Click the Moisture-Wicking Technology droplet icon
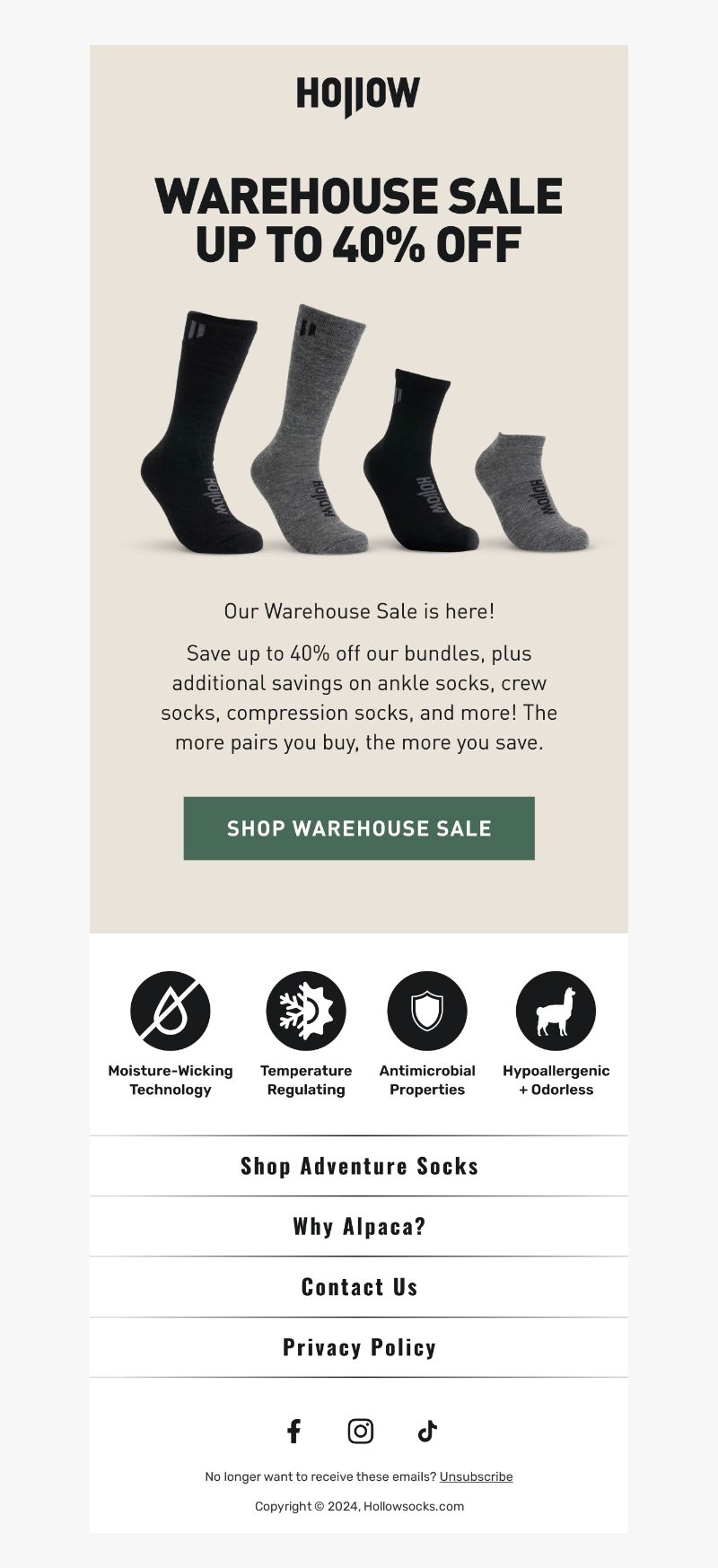Viewport: 718px width, 1568px height. (171, 1011)
